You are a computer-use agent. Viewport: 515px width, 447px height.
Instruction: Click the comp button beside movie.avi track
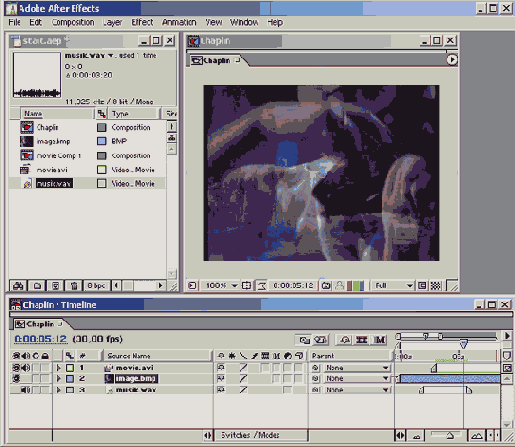click(x=507, y=368)
